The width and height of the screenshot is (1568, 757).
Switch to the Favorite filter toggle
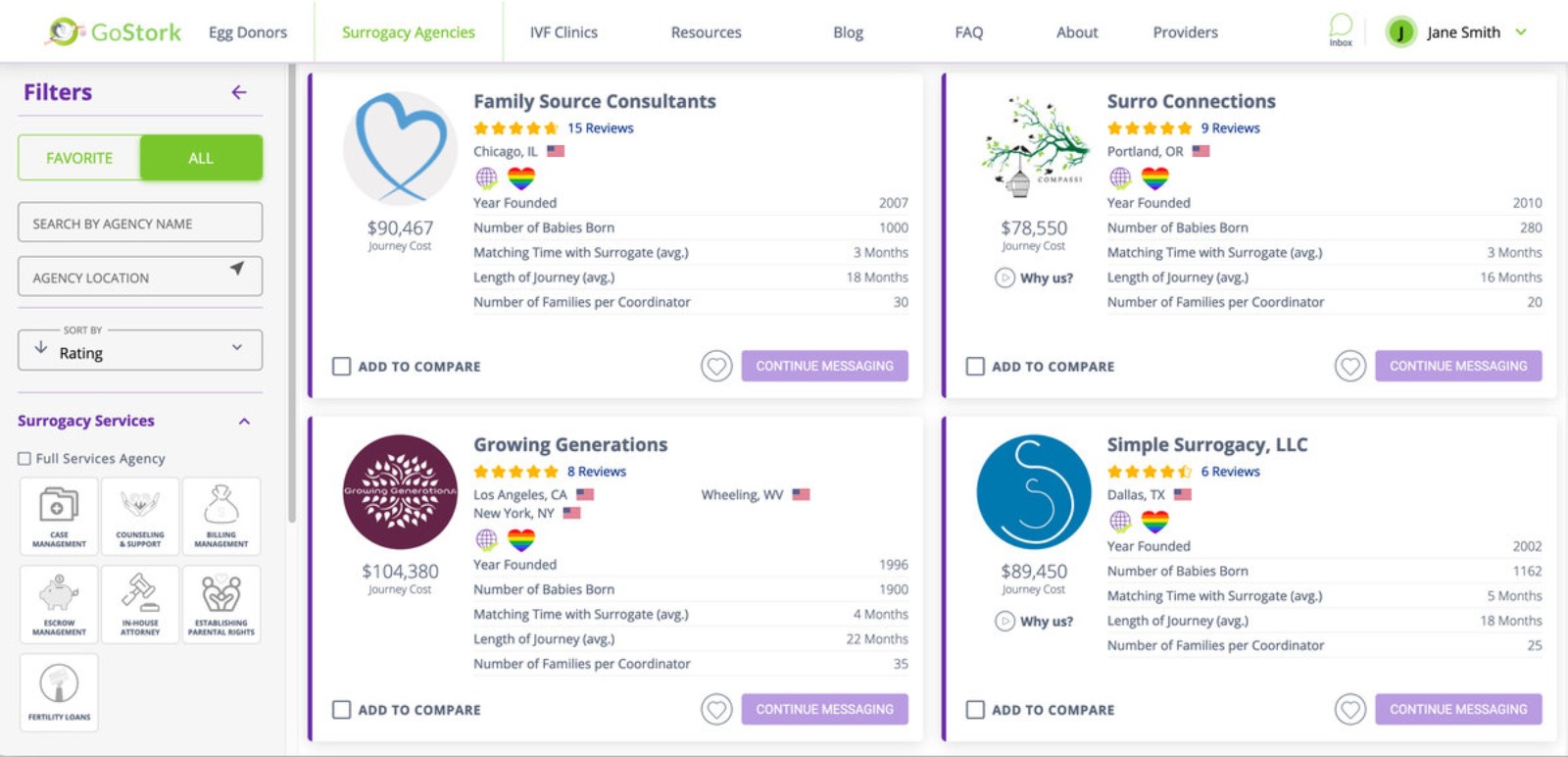click(x=78, y=157)
